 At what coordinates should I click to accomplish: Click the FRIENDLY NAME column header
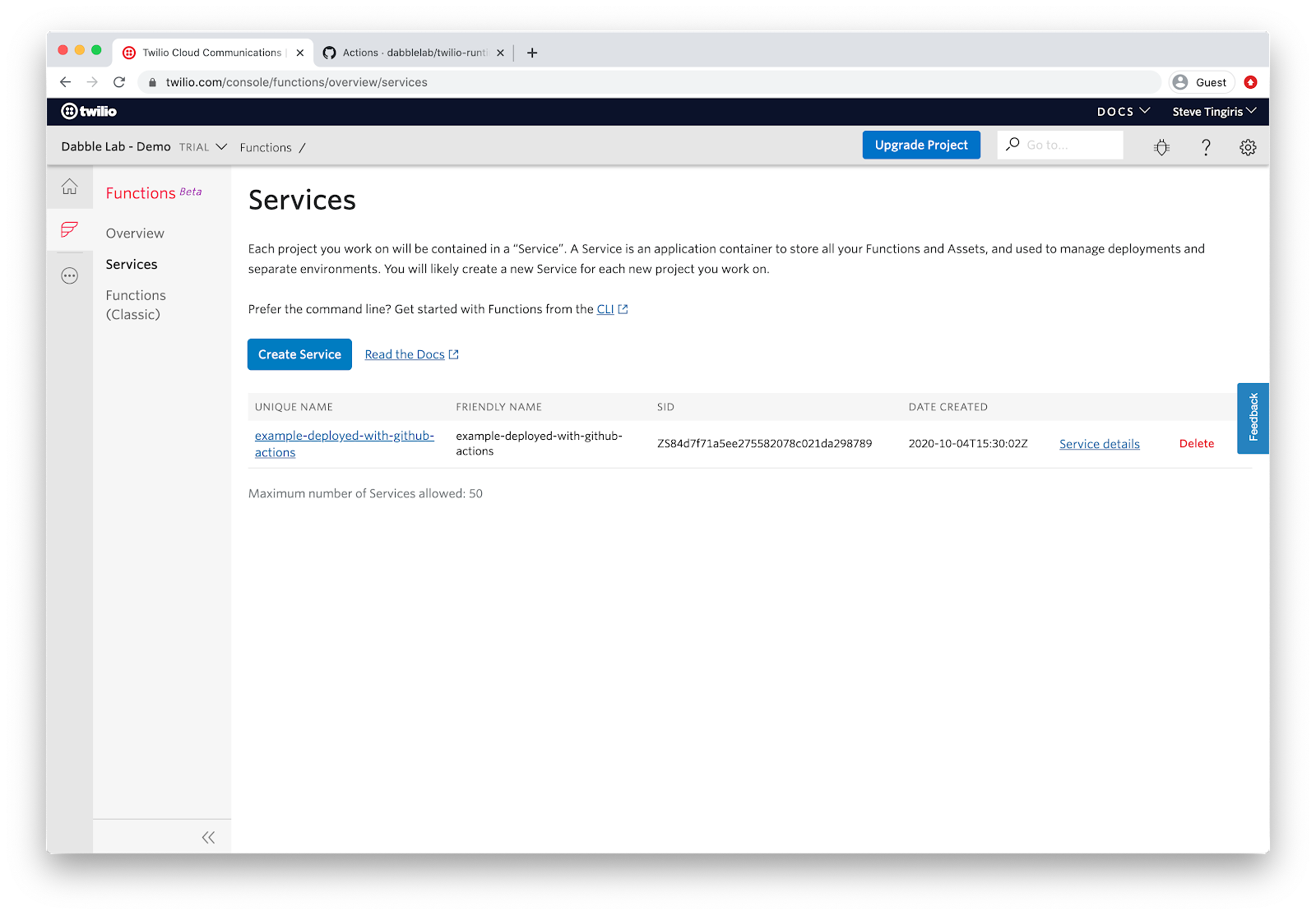coord(498,407)
